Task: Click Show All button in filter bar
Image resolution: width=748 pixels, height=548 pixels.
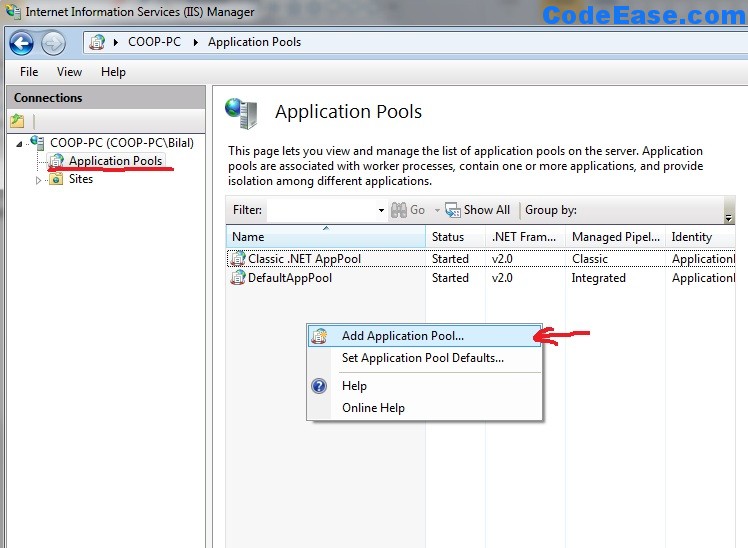Action: [x=477, y=210]
